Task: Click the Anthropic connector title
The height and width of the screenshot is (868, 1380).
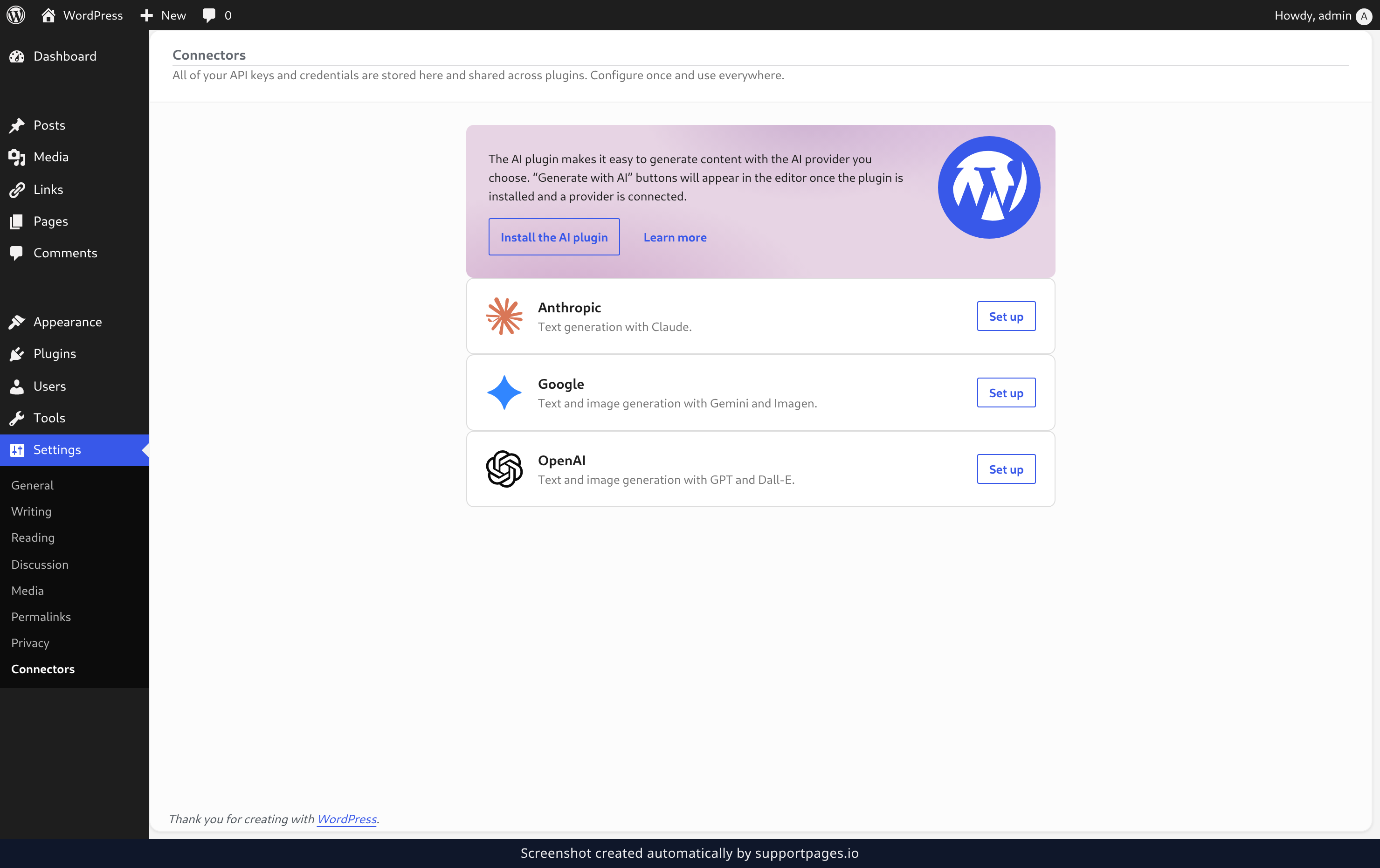Action: 569,308
